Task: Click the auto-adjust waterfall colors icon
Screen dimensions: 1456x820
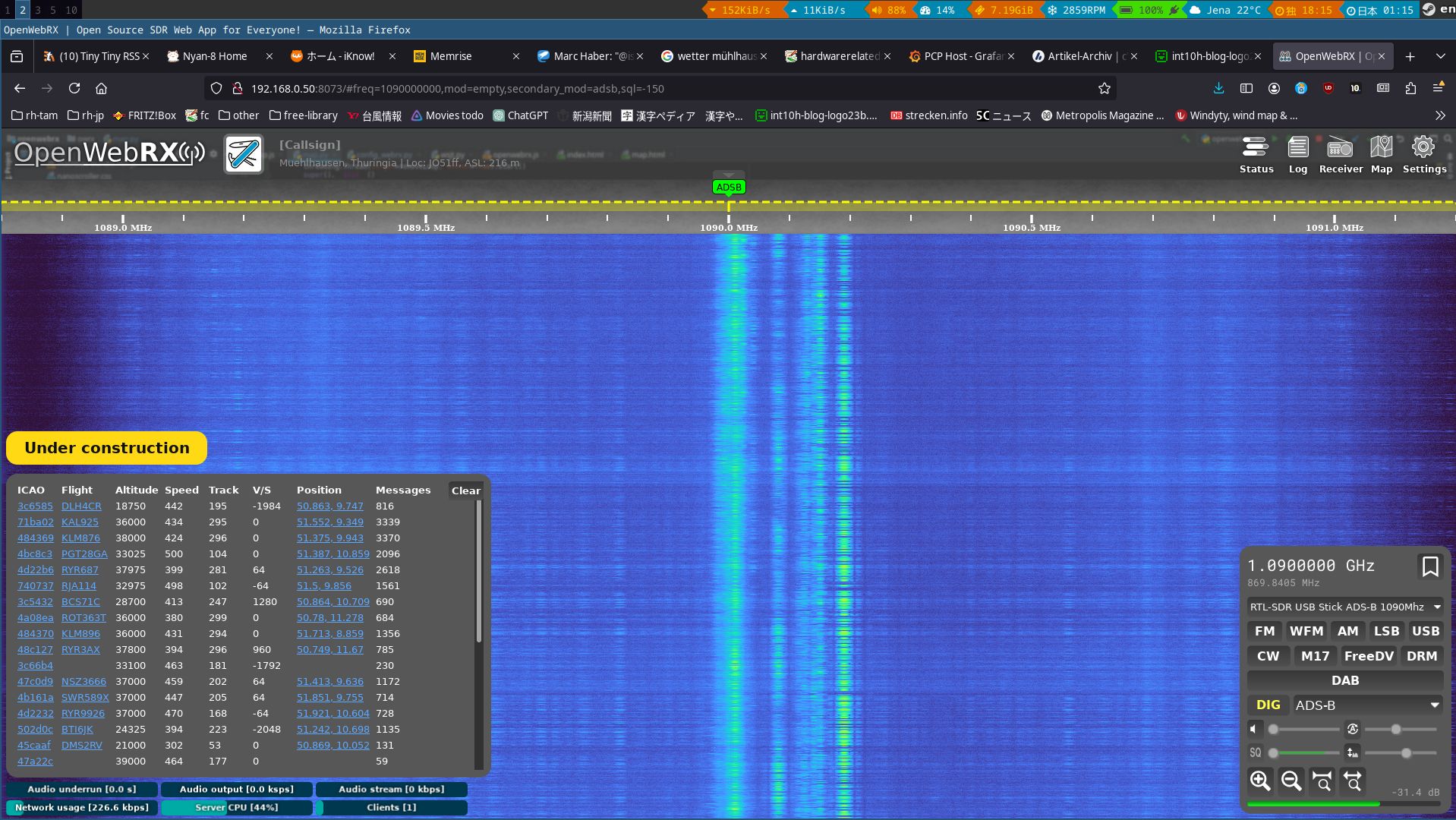Action: click(x=1352, y=729)
